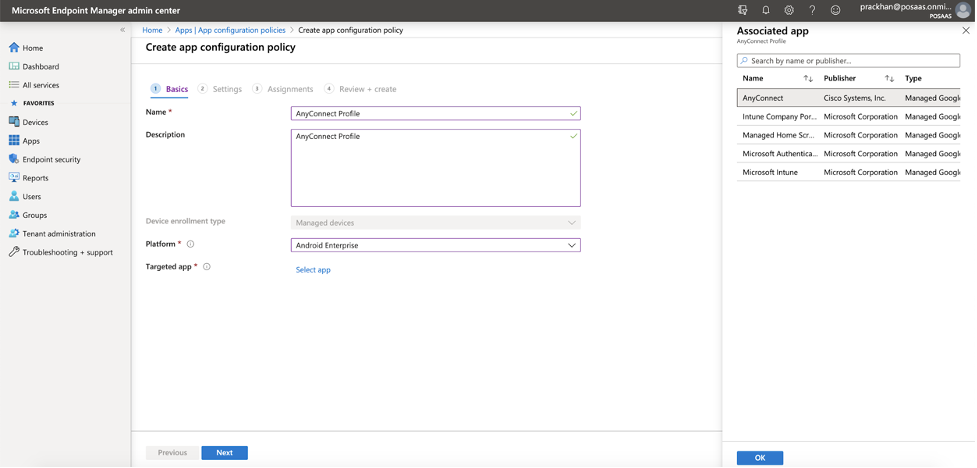Close the Associated app panel
This screenshot has height=468, width=977.
[x=966, y=31]
